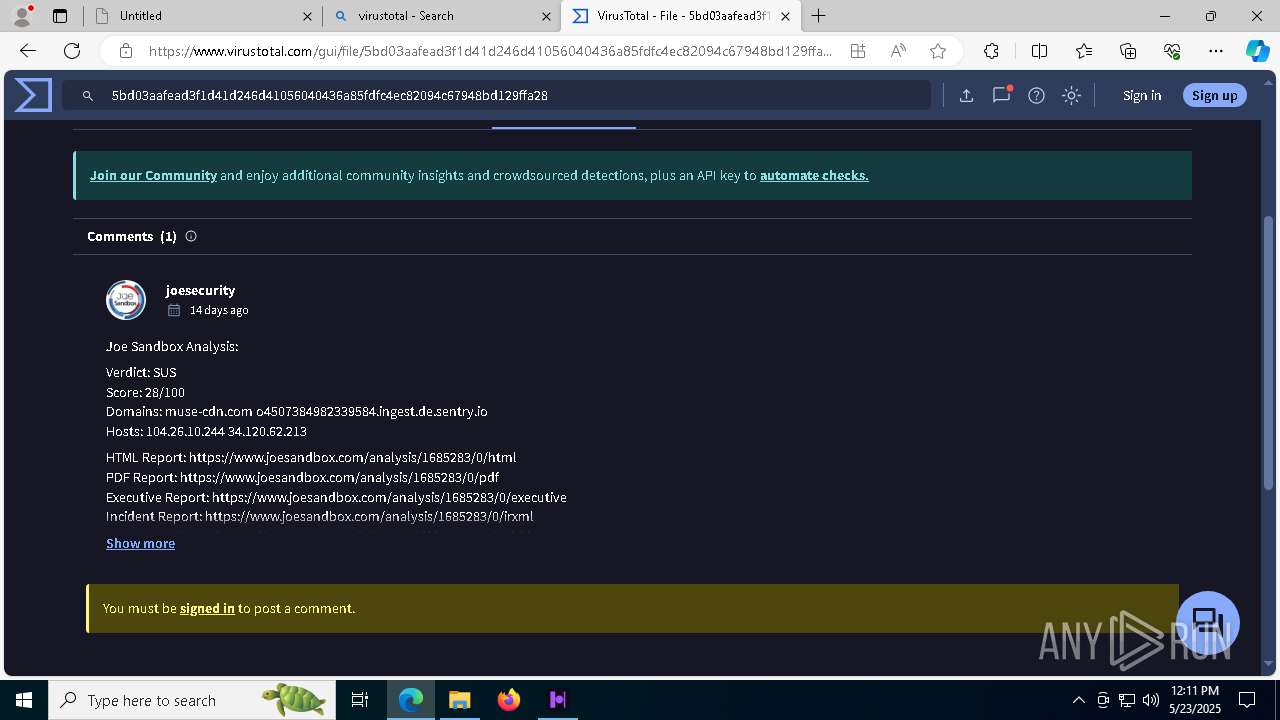This screenshot has height=720, width=1280.
Task: Toggle light/dark theme icon
Action: (1071, 95)
